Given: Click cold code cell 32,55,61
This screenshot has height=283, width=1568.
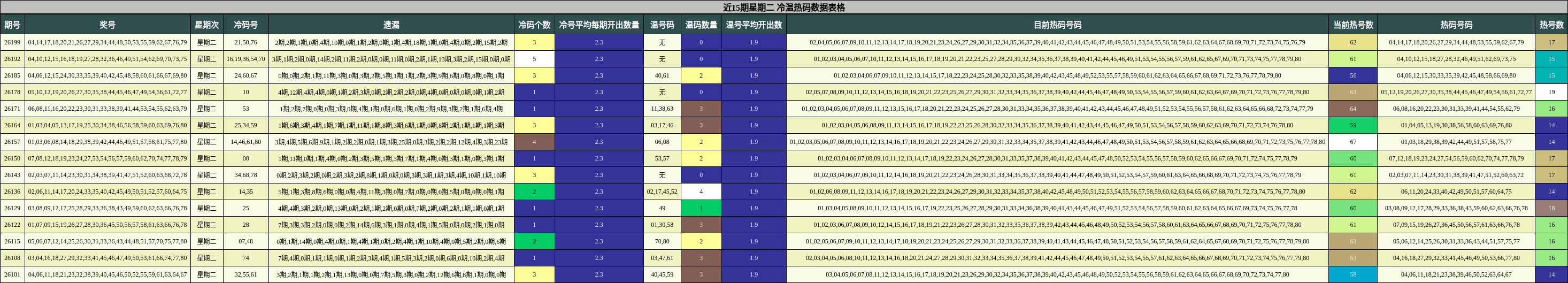Looking at the screenshot, I should pos(245,274).
